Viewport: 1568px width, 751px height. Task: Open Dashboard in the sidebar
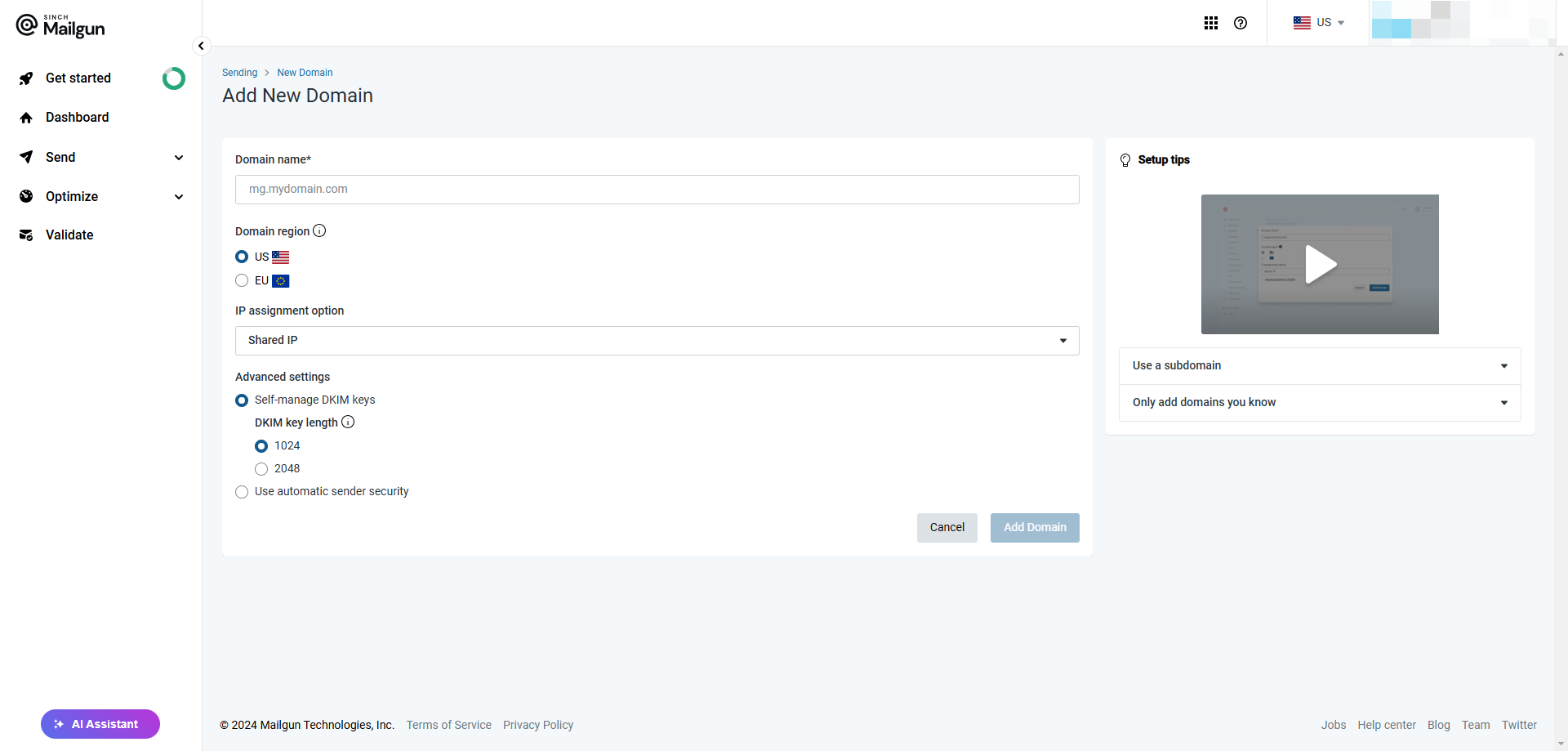click(78, 118)
